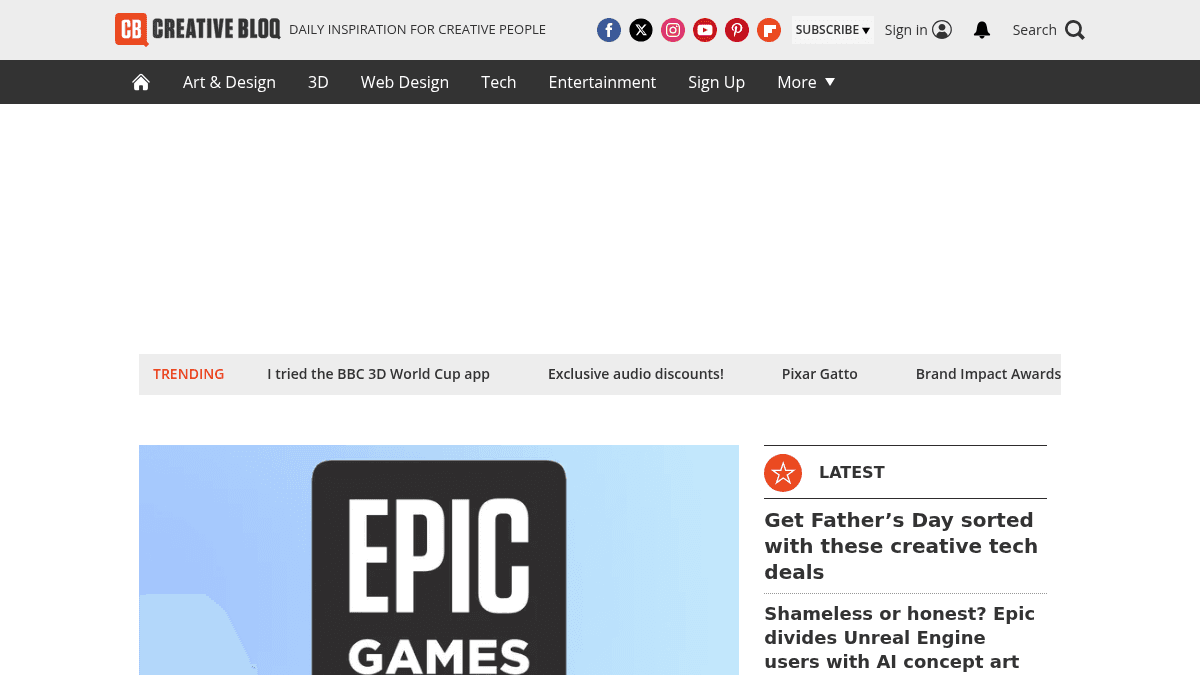Expand the More navigation menu
Screen dimensions: 1200x675
(x=806, y=82)
